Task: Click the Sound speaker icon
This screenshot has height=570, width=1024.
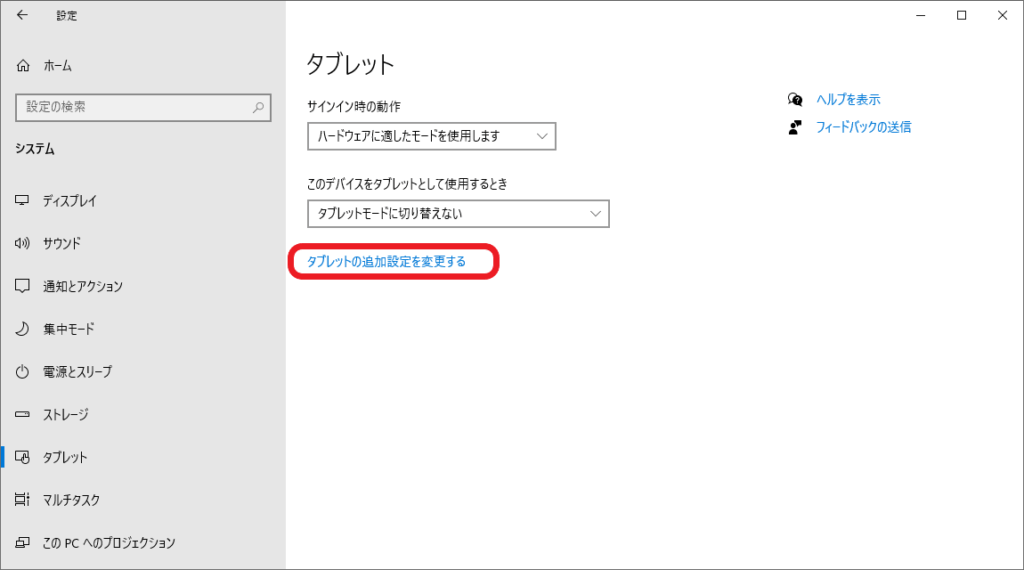Action: [x=23, y=244]
